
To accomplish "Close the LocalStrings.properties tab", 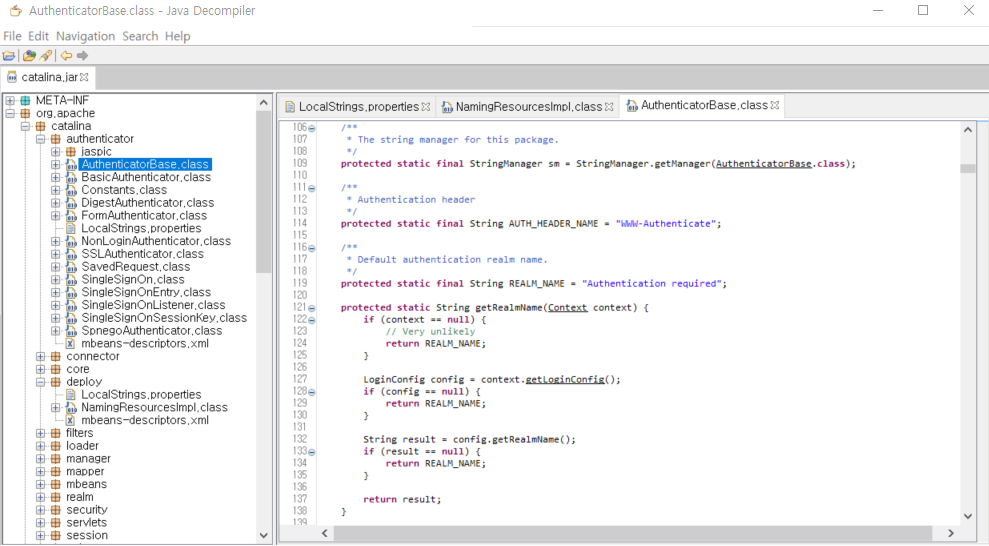I will click(426, 107).
